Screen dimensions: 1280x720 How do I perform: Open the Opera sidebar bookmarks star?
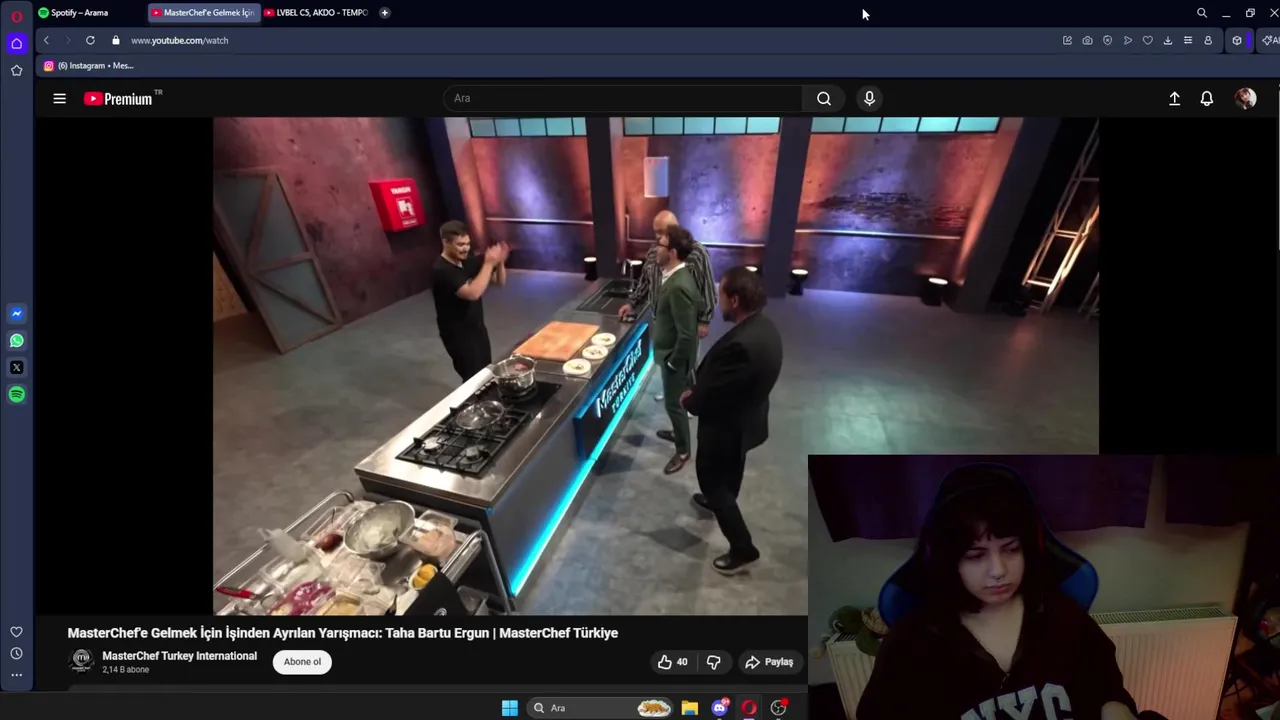click(x=16, y=70)
